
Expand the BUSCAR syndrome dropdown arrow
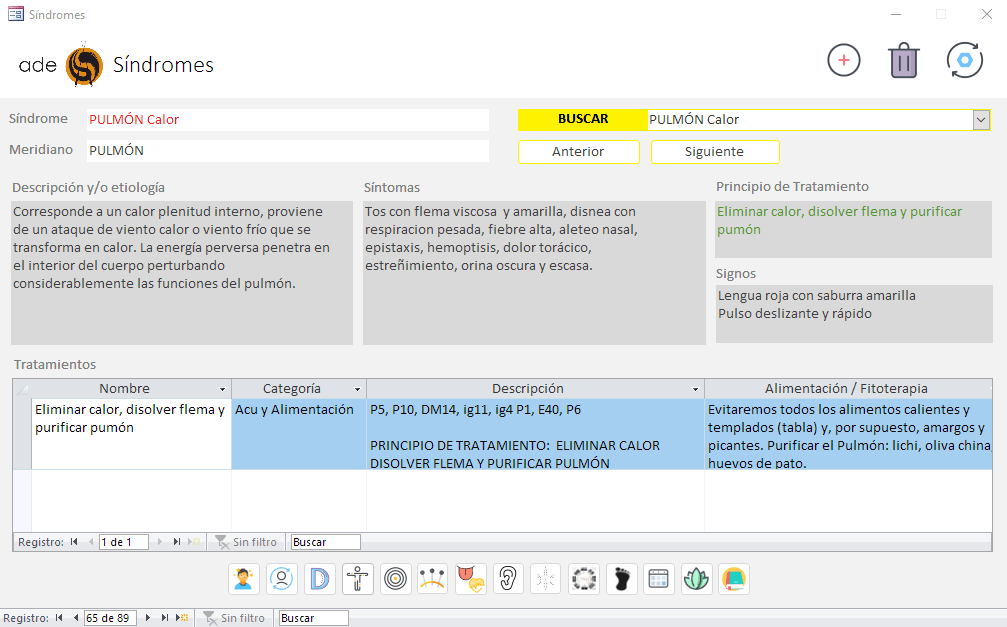pyautogui.click(x=980, y=120)
